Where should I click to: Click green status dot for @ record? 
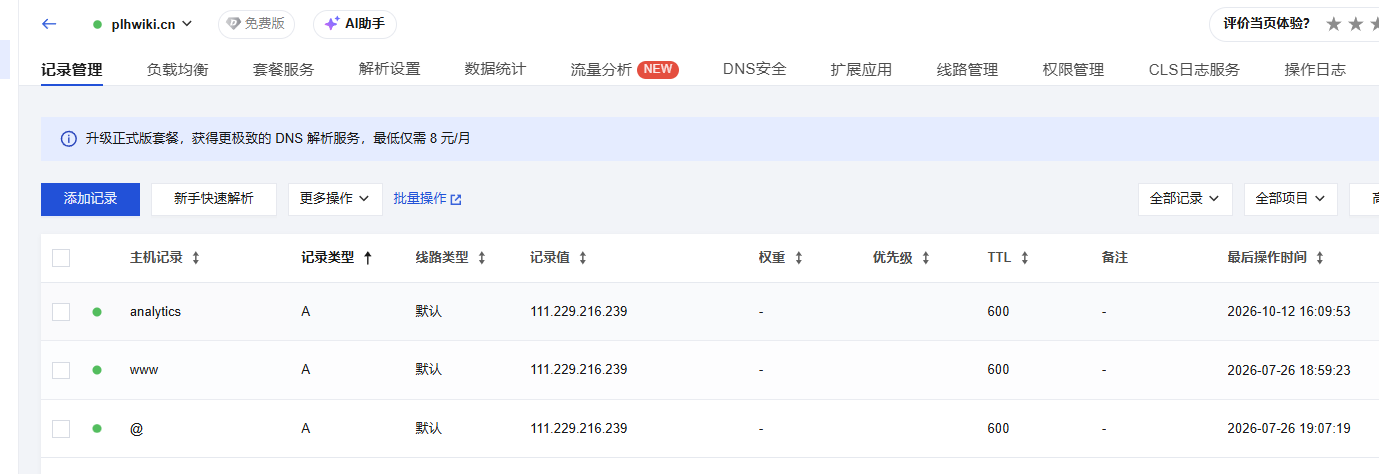97,429
